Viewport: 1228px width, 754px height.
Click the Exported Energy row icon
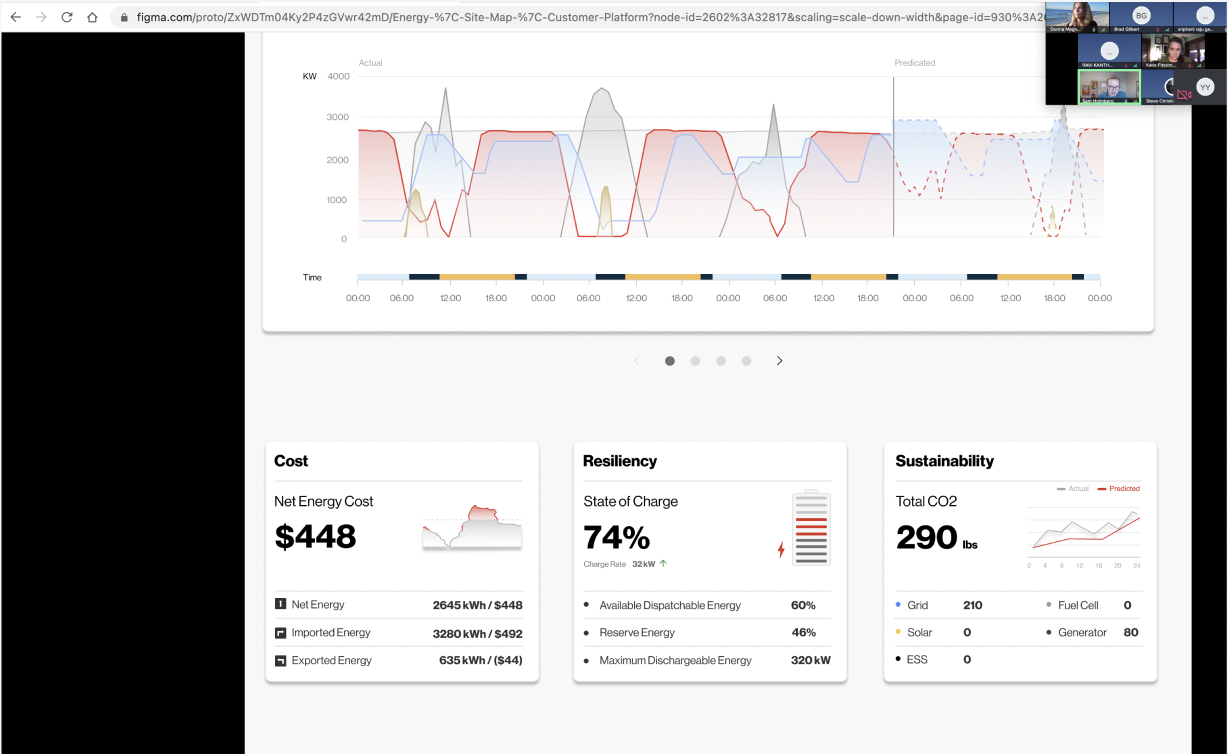coord(281,660)
